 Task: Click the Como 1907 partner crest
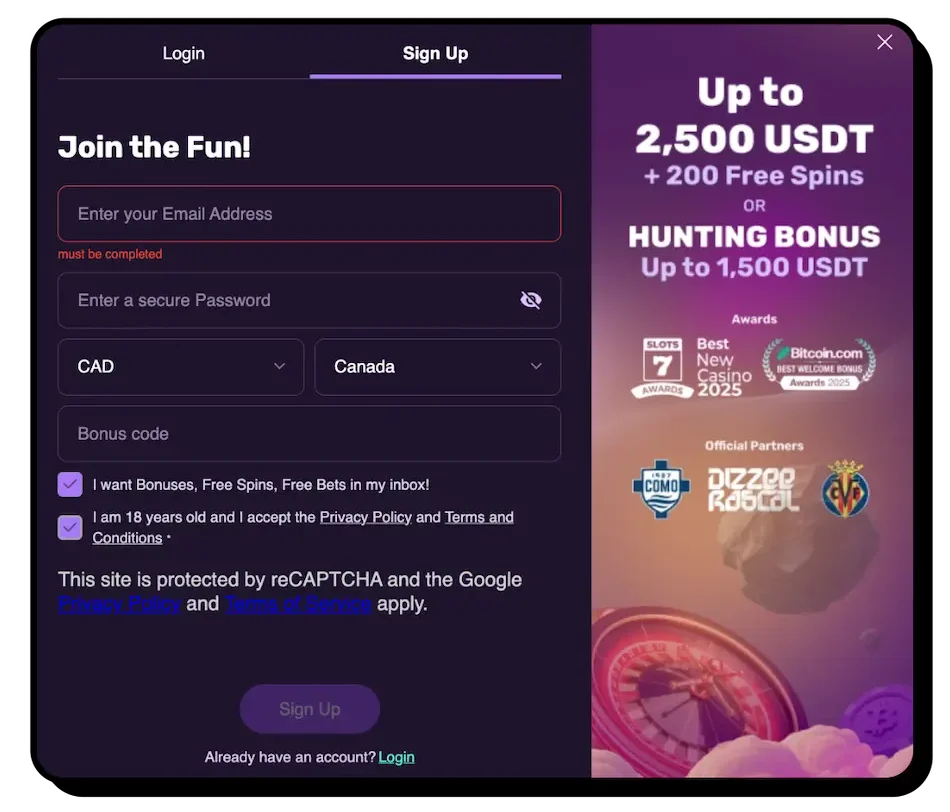pos(661,488)
